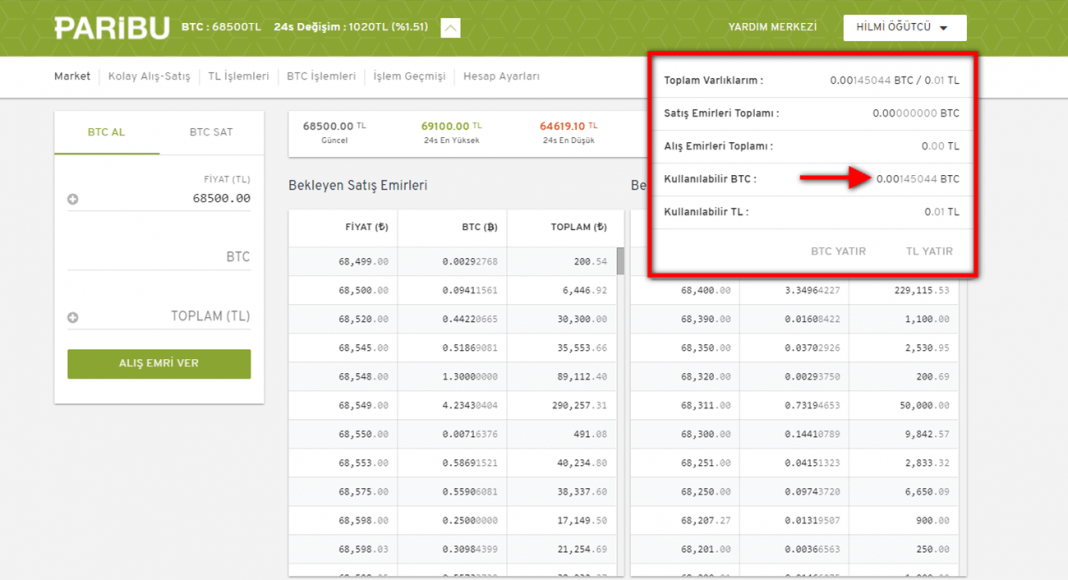Screen dimensions: 1068x580
Task: Click the Güncel price 68500.00 TL
Action: pos(334,127)
